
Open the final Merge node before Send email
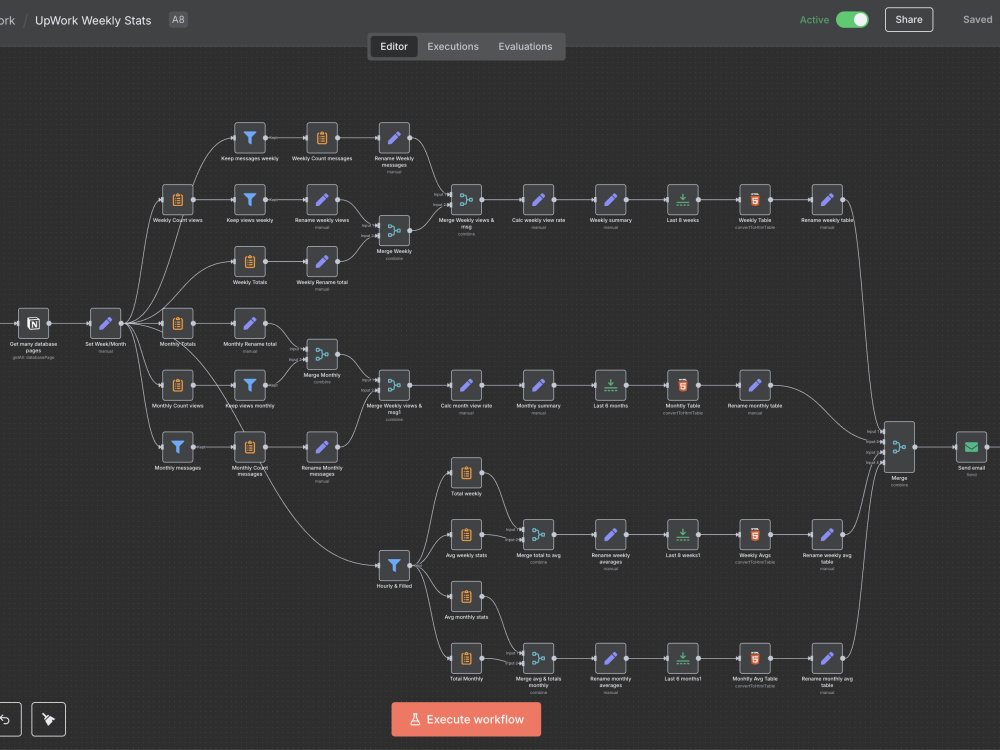899,447
